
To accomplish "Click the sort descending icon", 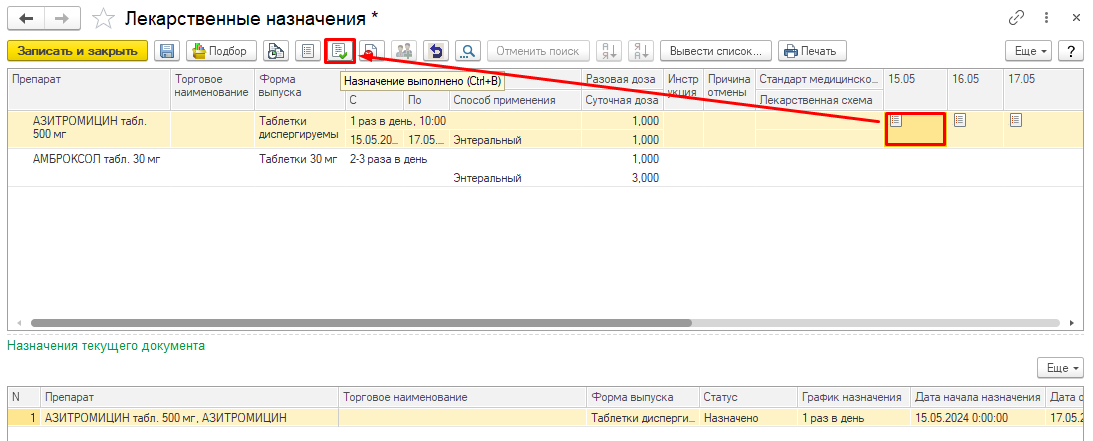I will coord(641,51).
